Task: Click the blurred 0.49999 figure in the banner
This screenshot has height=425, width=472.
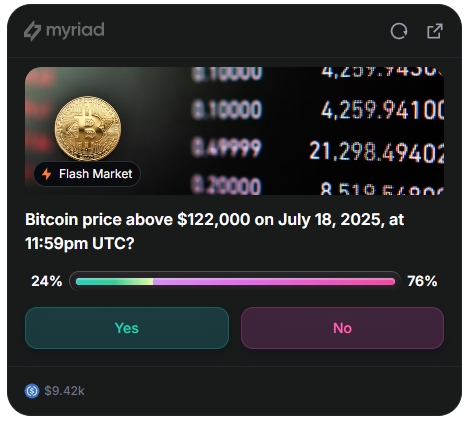Action: 226,148
